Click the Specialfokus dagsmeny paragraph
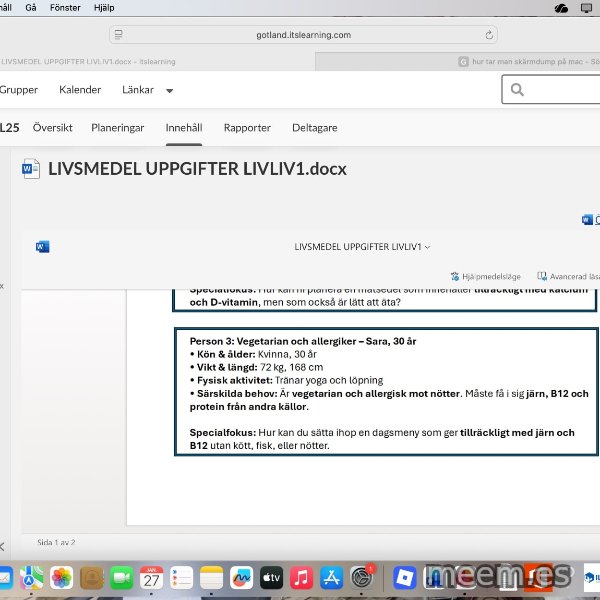 382,439
